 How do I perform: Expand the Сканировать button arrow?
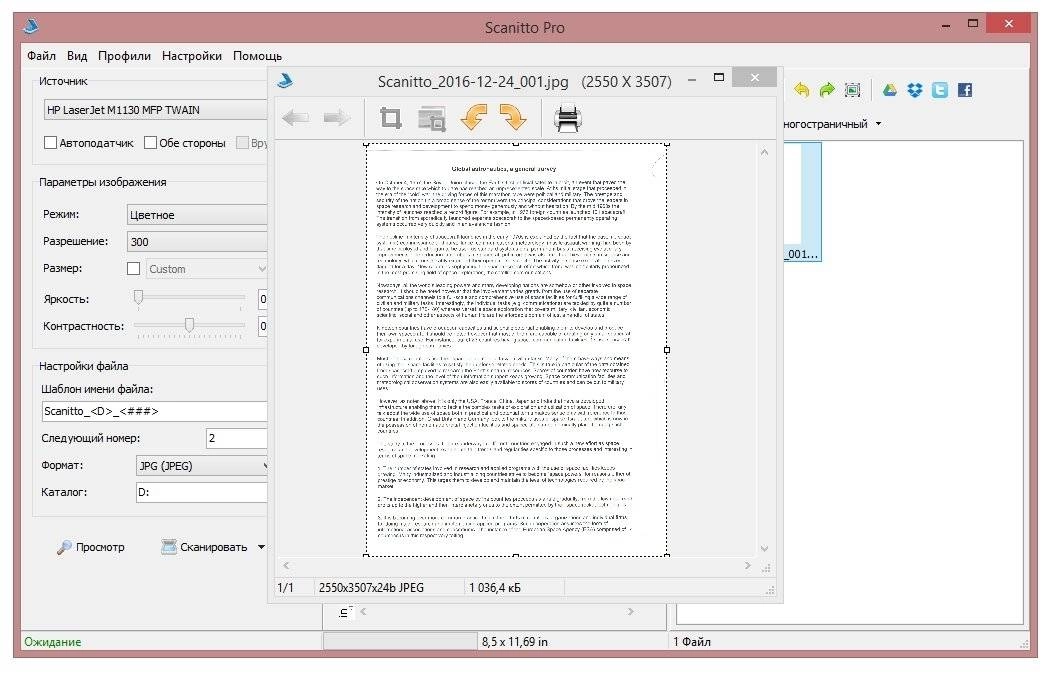pyautogui.click(x=261, y=547)
